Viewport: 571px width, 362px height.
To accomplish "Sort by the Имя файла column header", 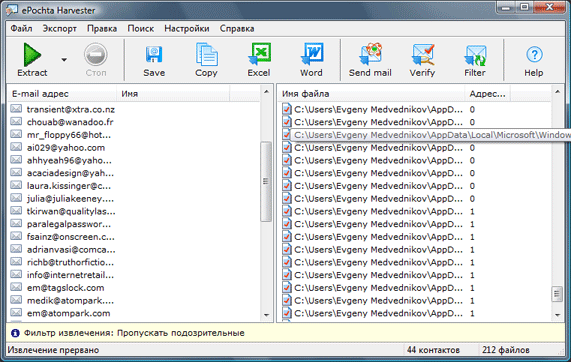I will point(371,94).
